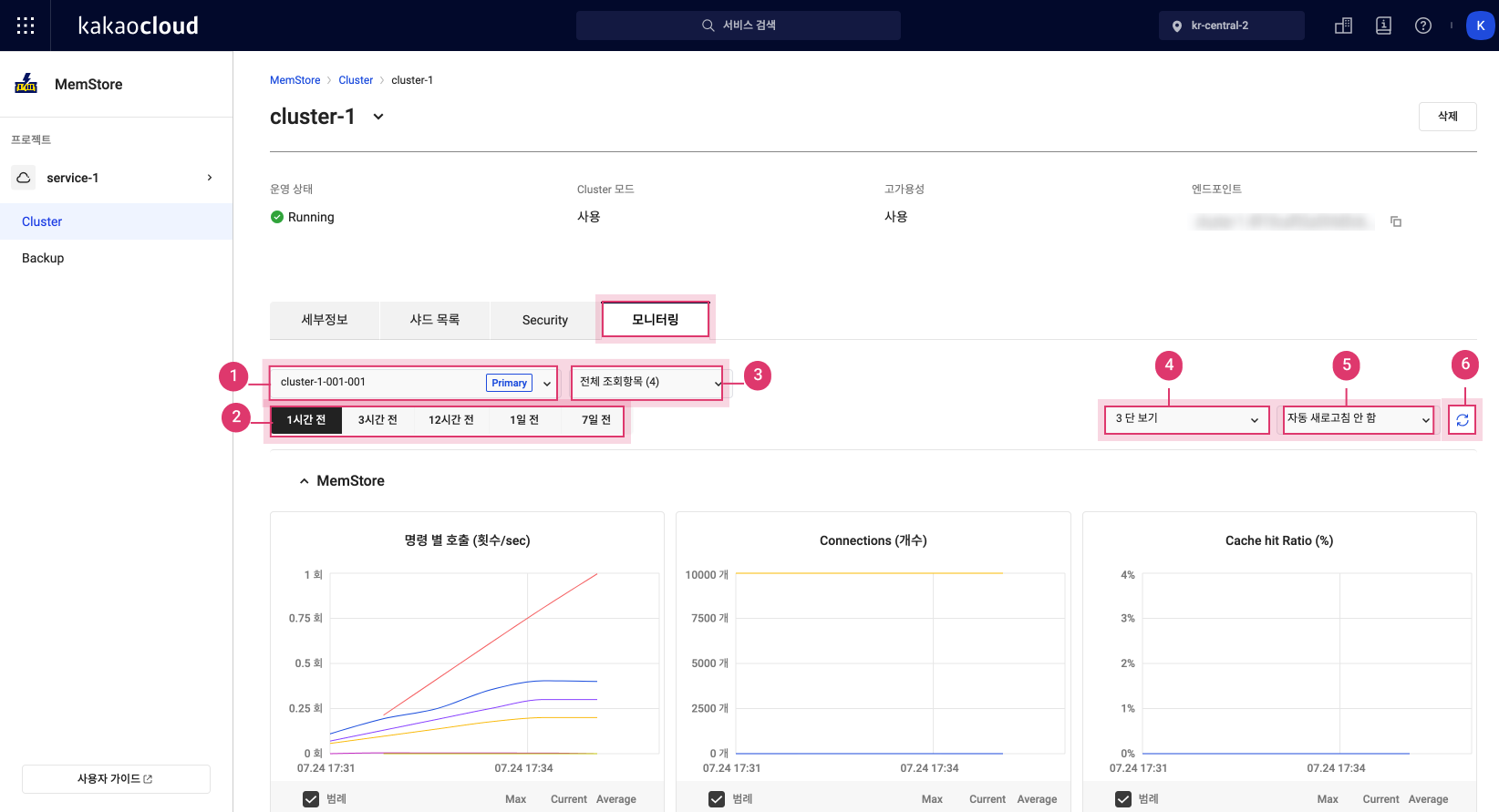Switch to the 세부정보 tab
This screenshot has height=812, width=1499.
click(x=325, y=320)
